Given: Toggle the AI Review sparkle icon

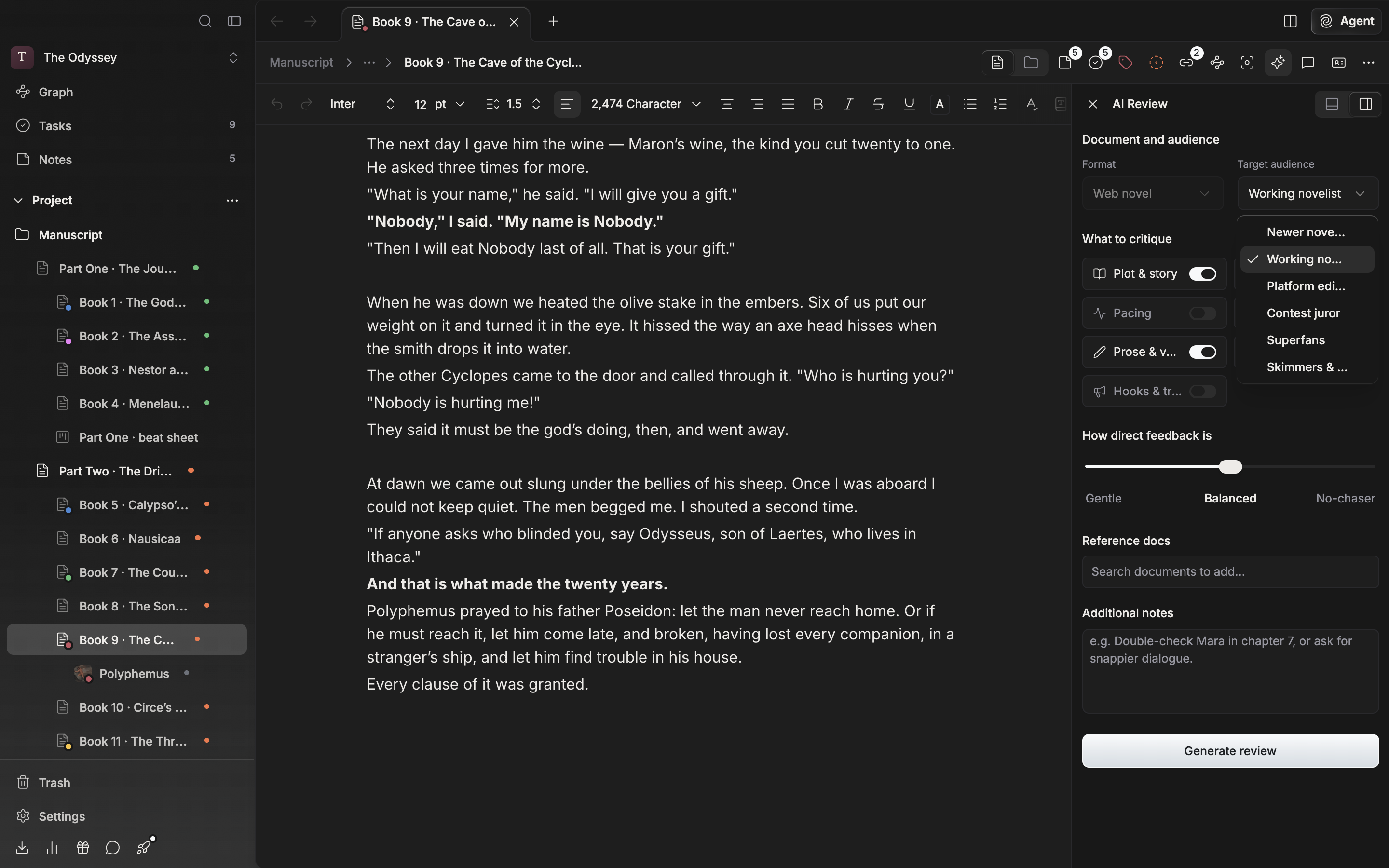Looking at the screenshot, I should point(1278,63).
